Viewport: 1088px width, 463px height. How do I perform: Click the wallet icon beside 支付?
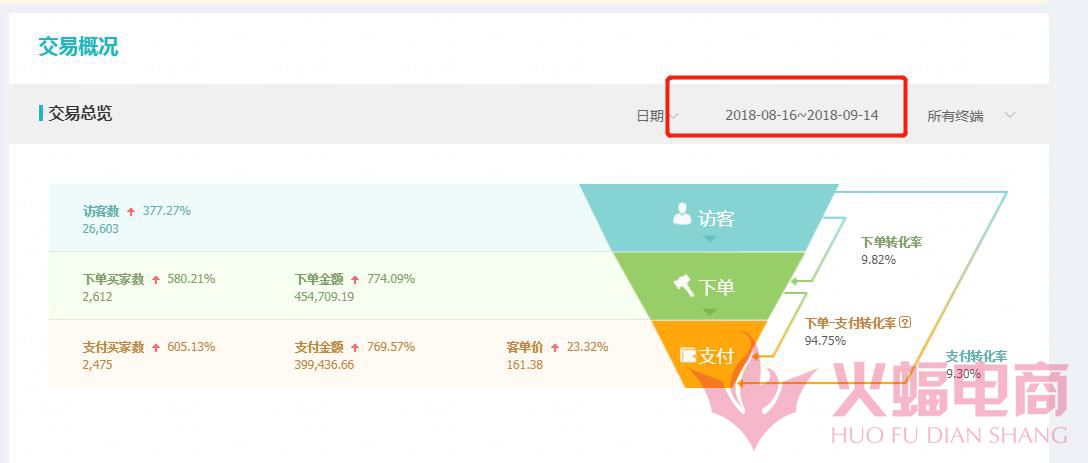click(x=688, y=354)
